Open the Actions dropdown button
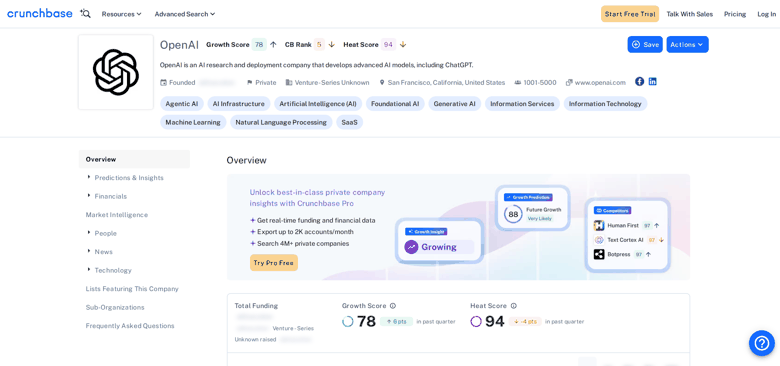 click(687, 44)
